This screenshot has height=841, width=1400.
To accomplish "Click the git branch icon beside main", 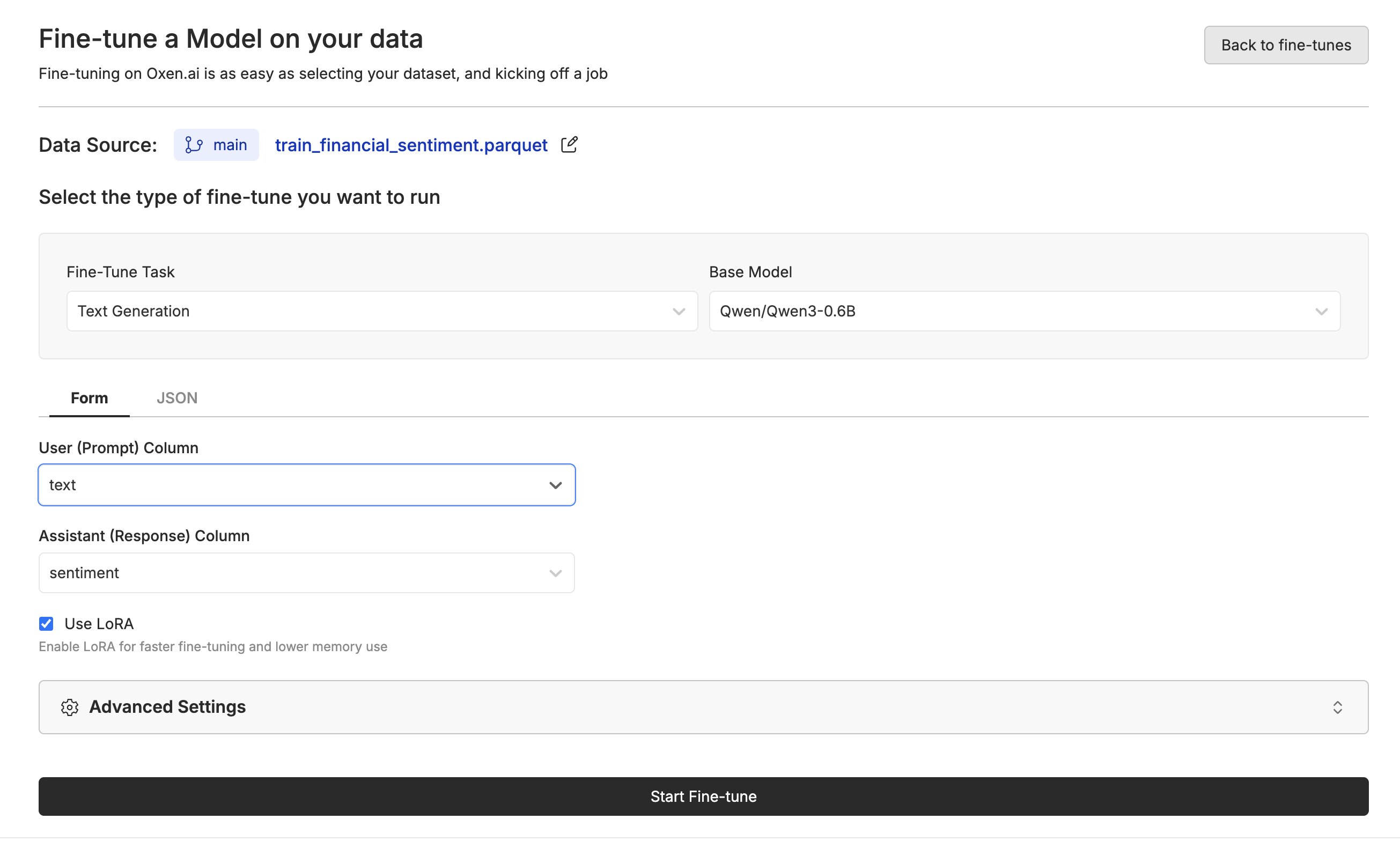I will (194, 145).
